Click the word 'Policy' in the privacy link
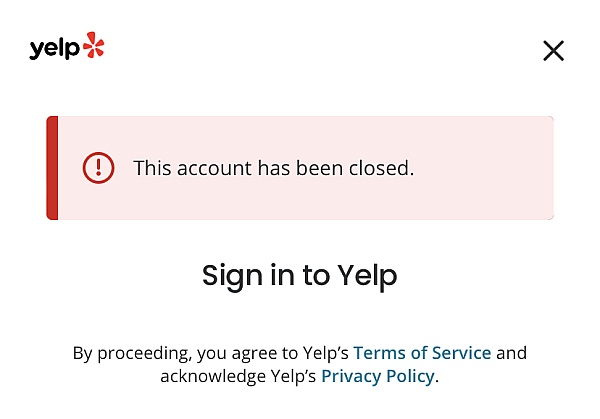The width and height of the screenshot is (600, 419). pyautogui.click(x=410, y=376)
